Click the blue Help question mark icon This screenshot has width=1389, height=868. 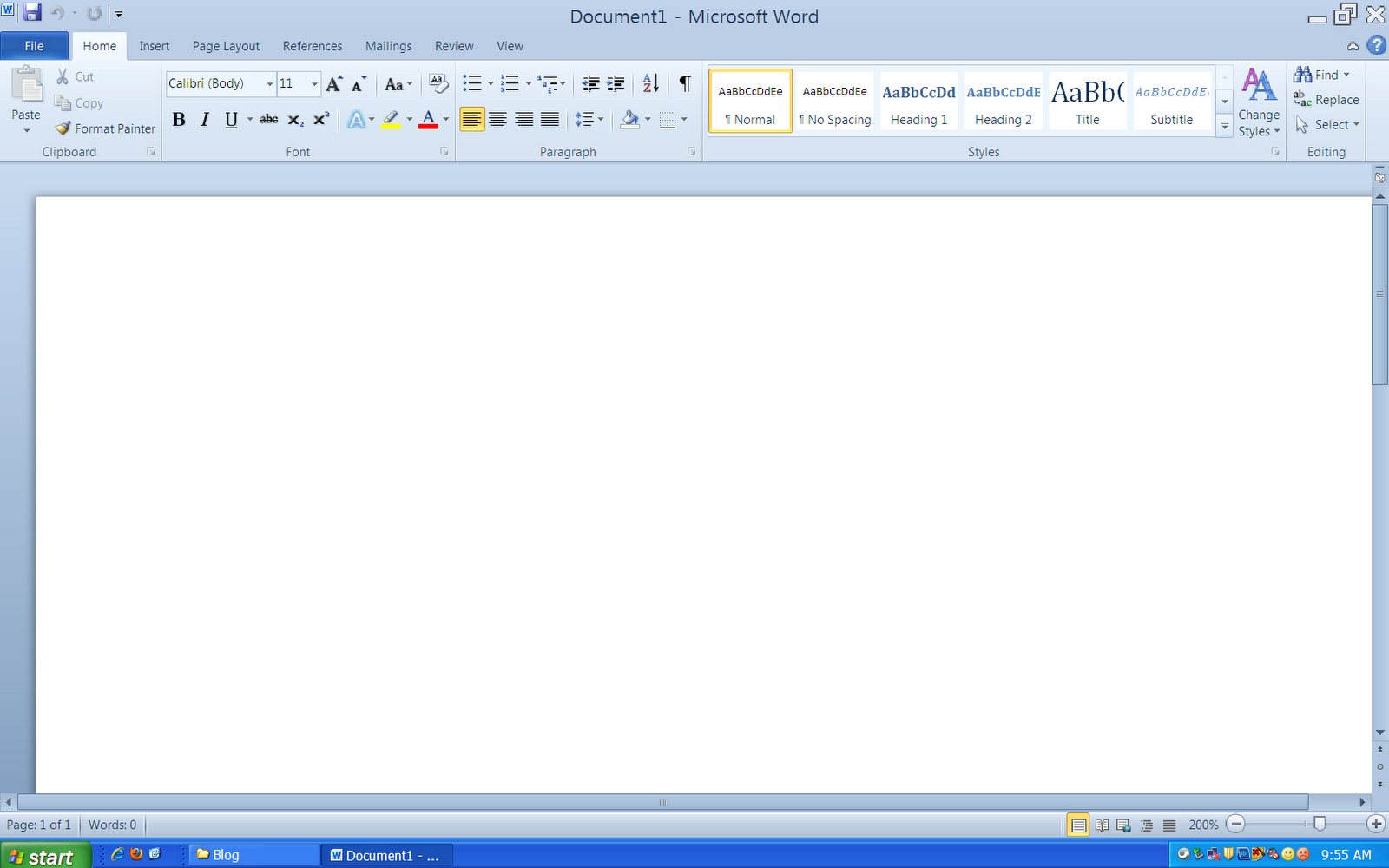coord(1376,45)
